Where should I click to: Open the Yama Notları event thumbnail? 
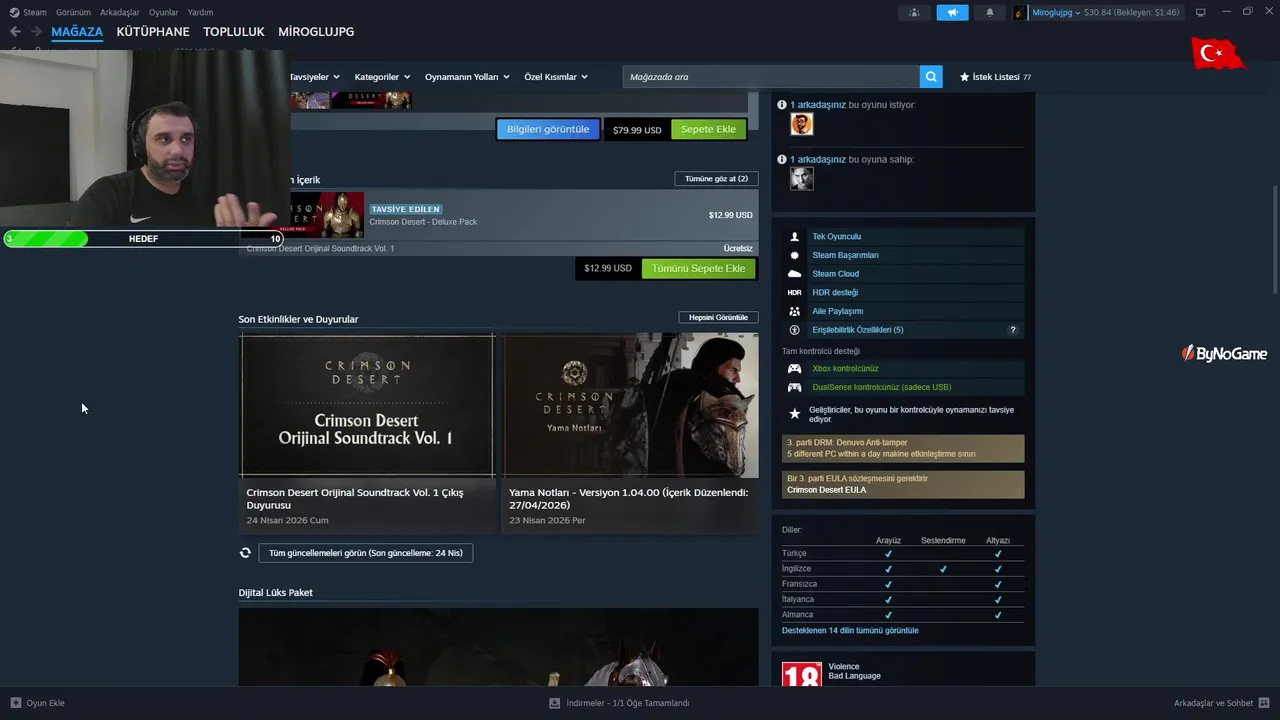631,406
